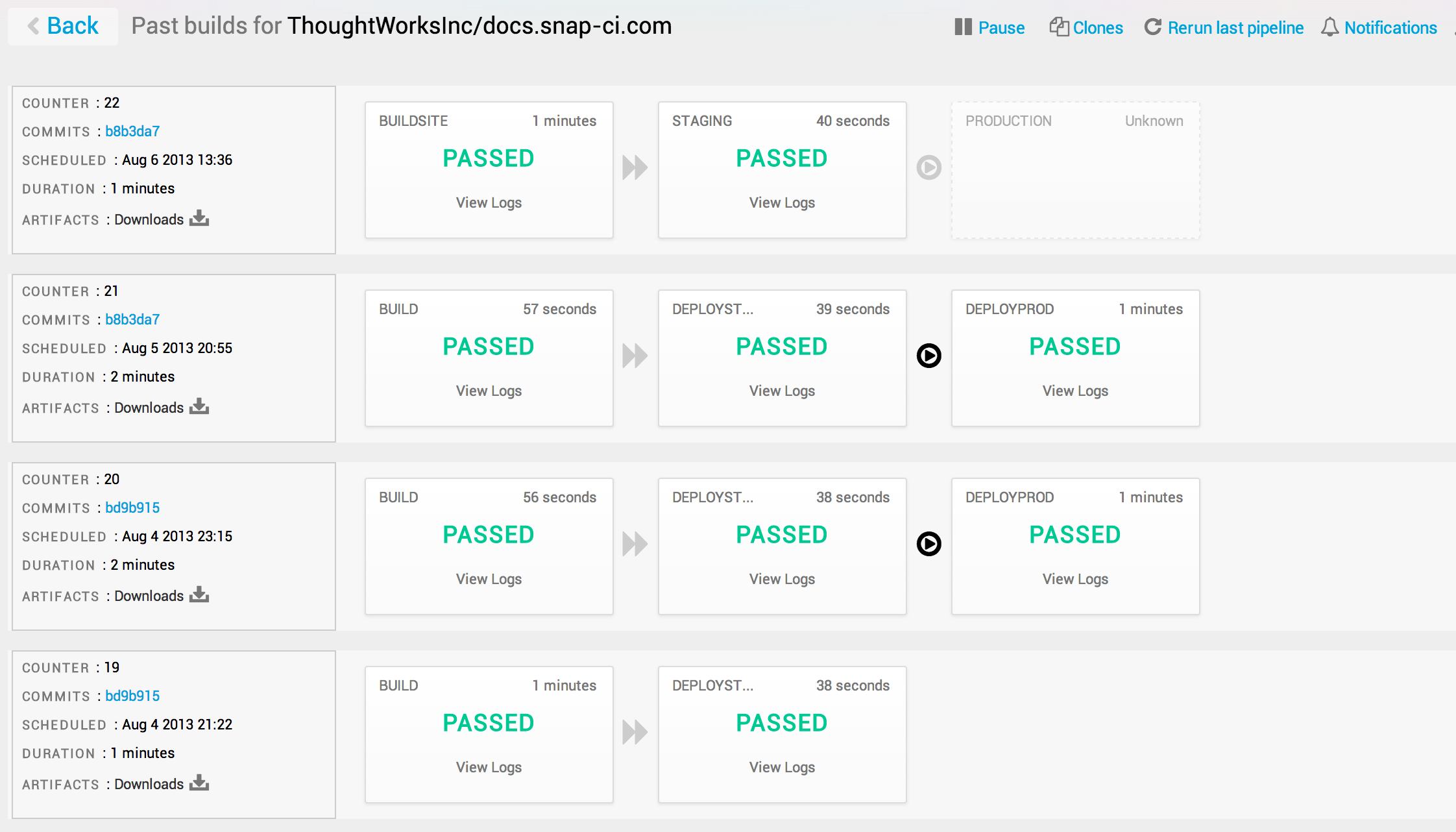Open commit bd9b915 link for counter 19
Image resolution: width=1456 pixels, height=832 pixels.
click(x=132, y=696)
